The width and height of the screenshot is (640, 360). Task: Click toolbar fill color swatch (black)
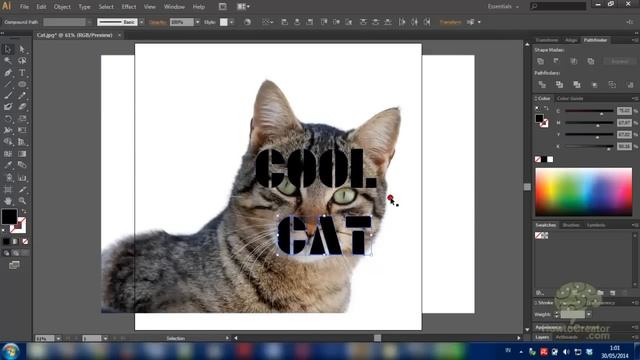pos(9,216)
